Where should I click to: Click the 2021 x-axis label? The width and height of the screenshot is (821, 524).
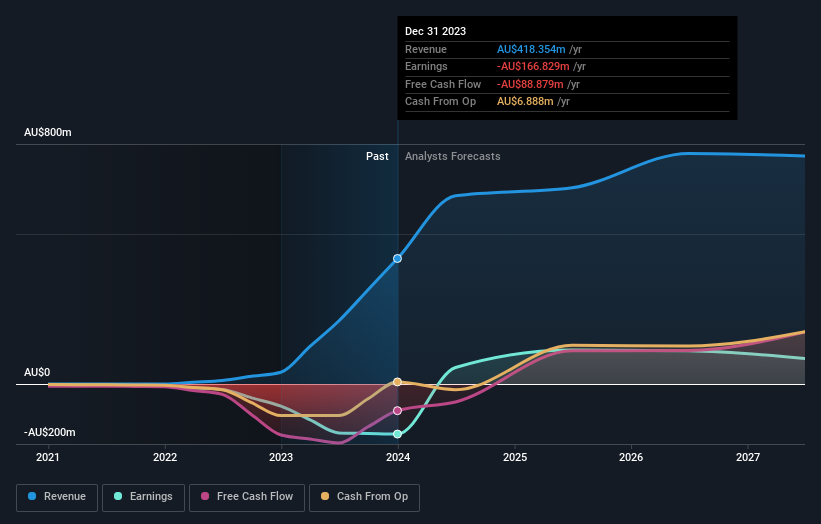click(48, 458)
